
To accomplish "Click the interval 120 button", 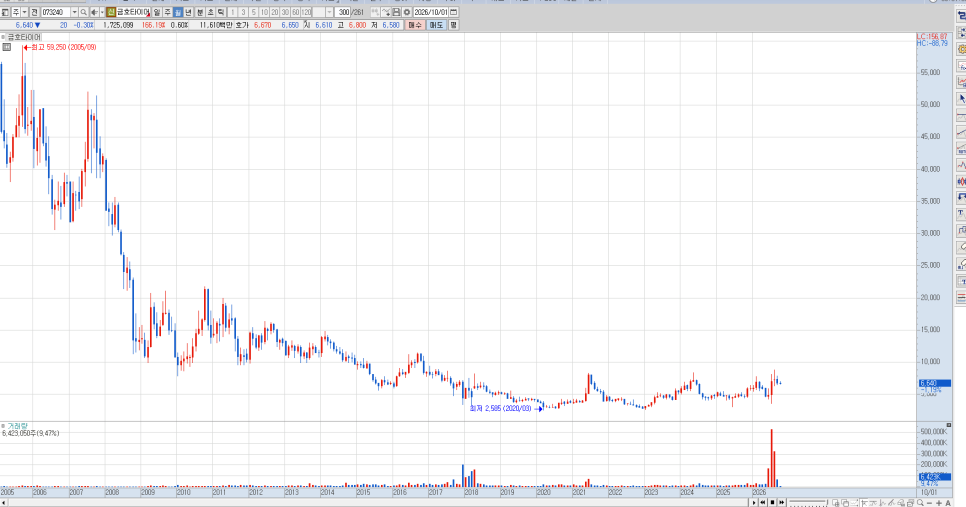I will 306,12.
